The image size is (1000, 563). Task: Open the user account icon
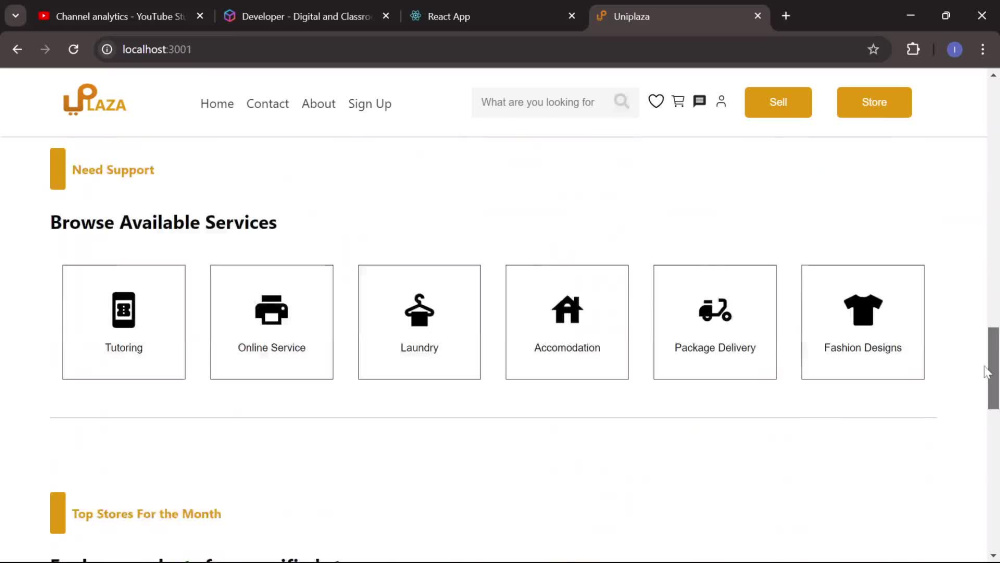point(721,101)
